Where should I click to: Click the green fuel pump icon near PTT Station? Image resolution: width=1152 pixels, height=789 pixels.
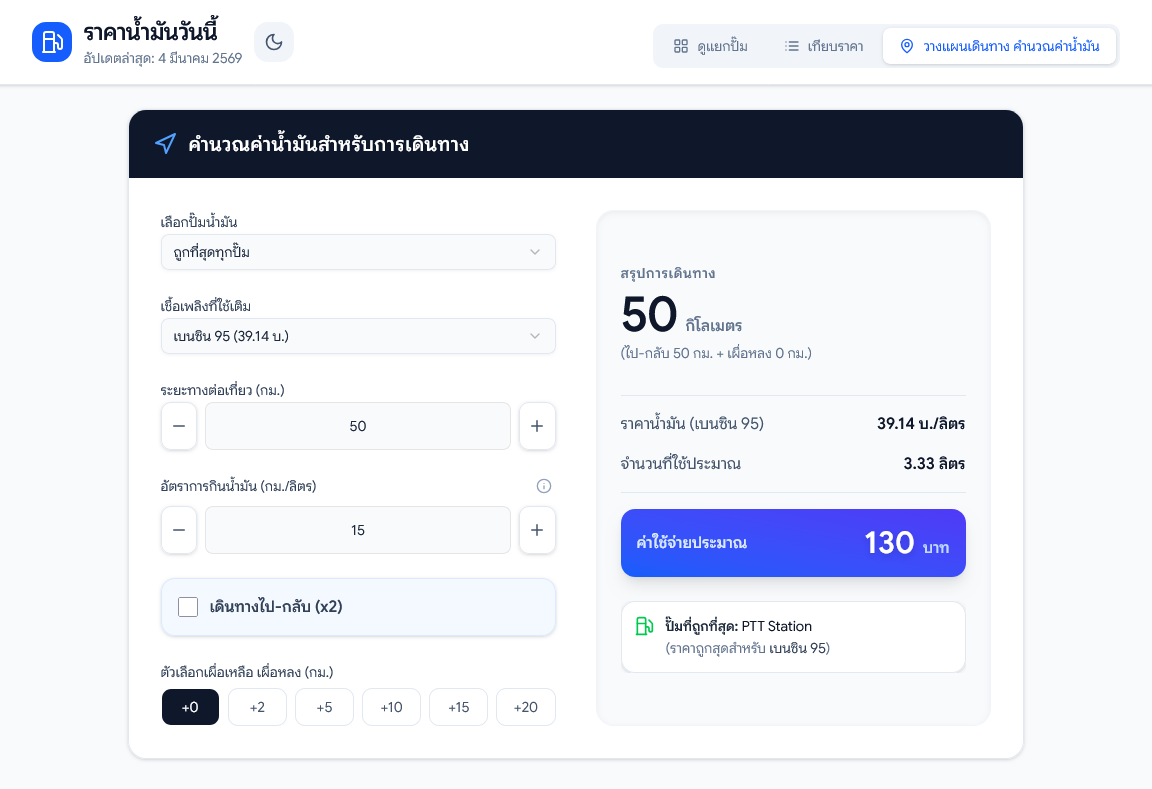click(645, 627)
